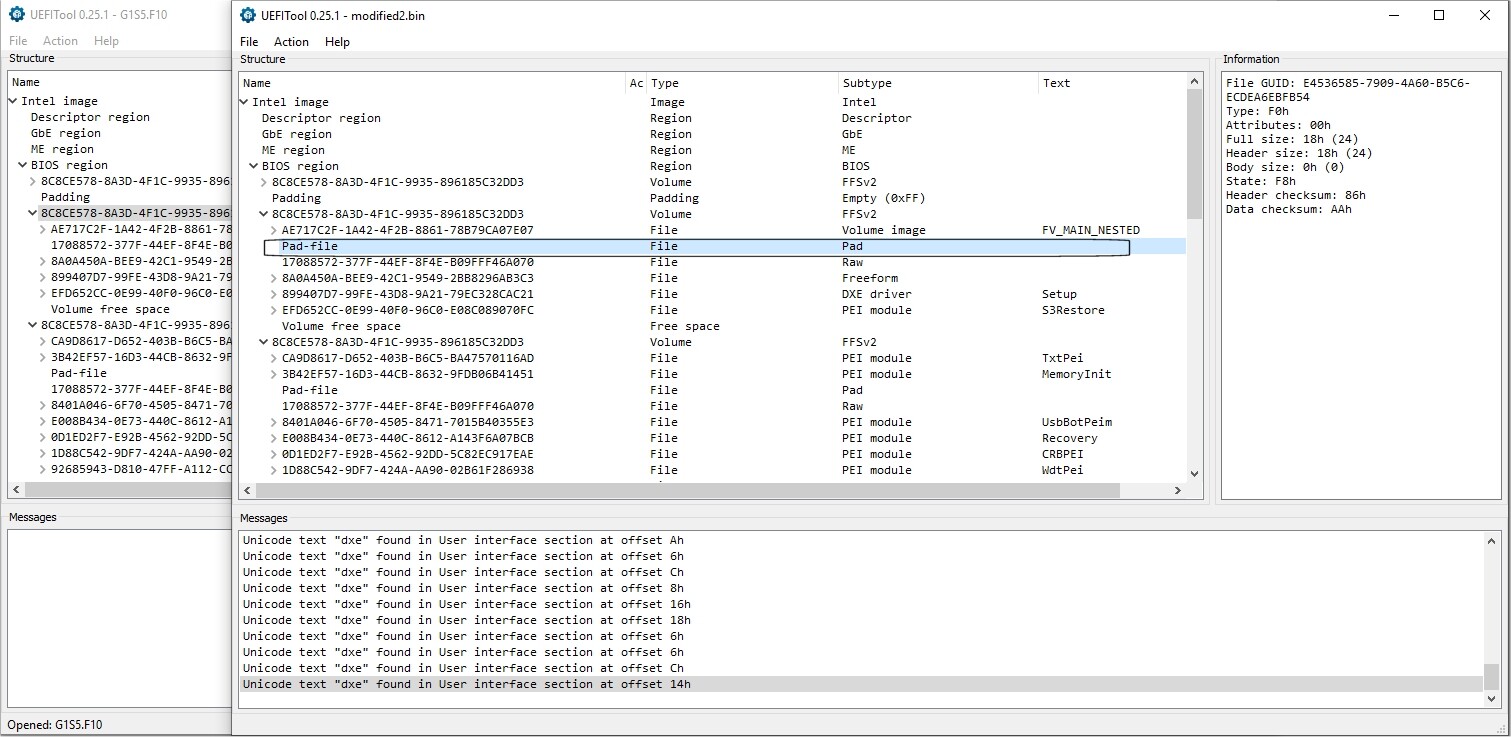Select 1D88C542 WdtPei module row
1511x737 pixels.
pos(713,470)
